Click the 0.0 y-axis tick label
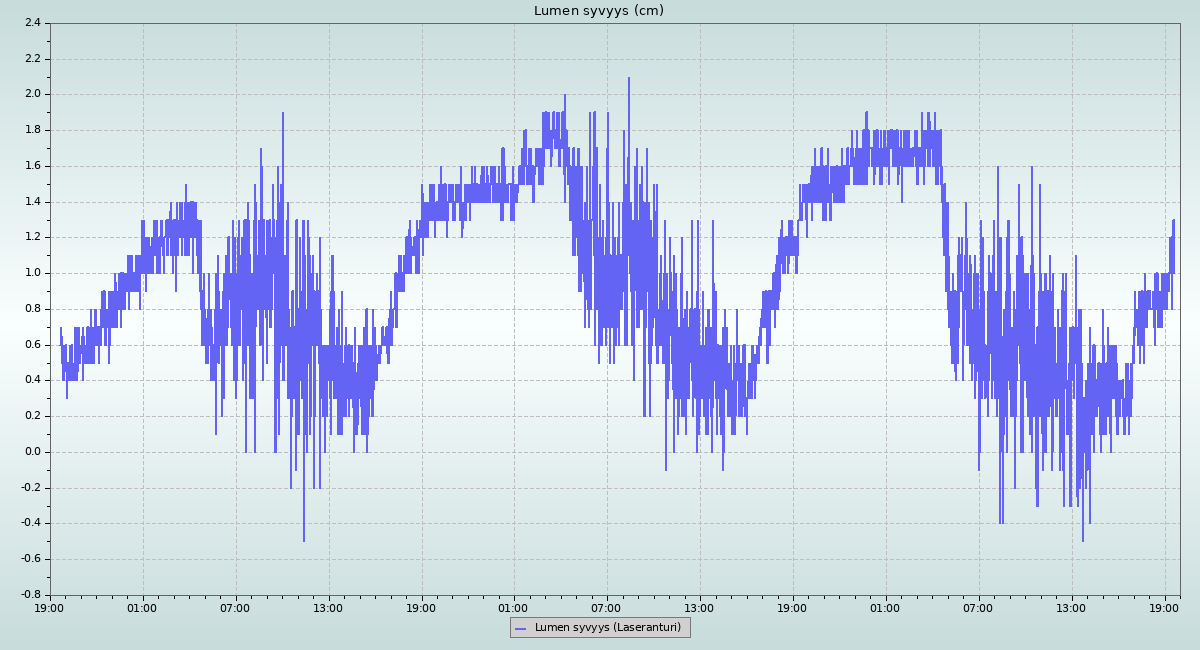This screenshot has width=1200, height=650. (x=32, y=452)
